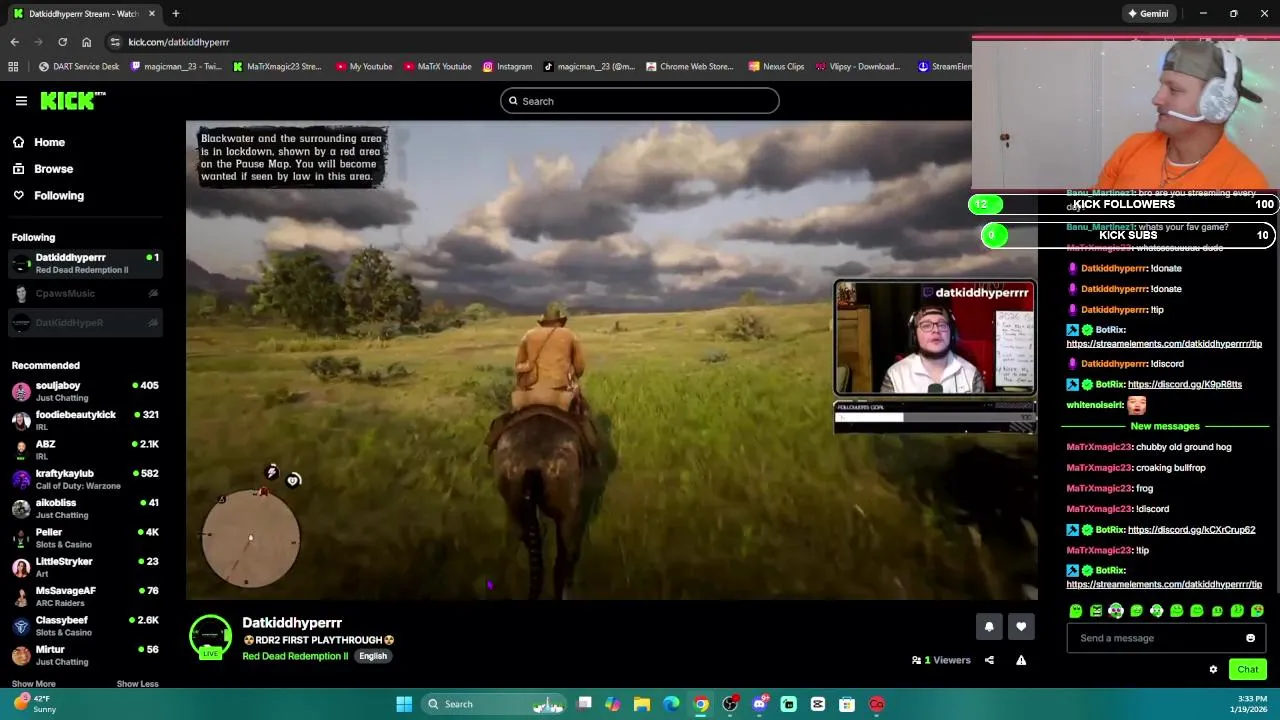Open recommended channel Mirtur
1280x720 pixels.
[x=85, y=655]
